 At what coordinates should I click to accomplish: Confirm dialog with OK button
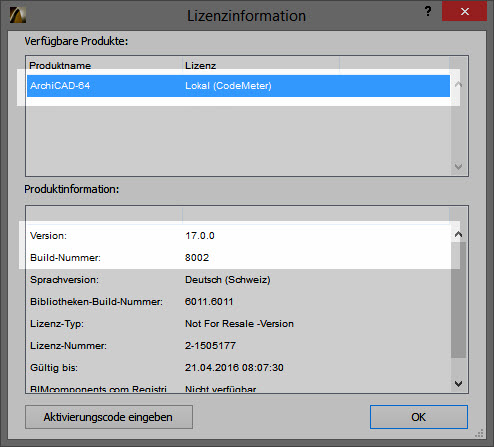pos(419,417)
